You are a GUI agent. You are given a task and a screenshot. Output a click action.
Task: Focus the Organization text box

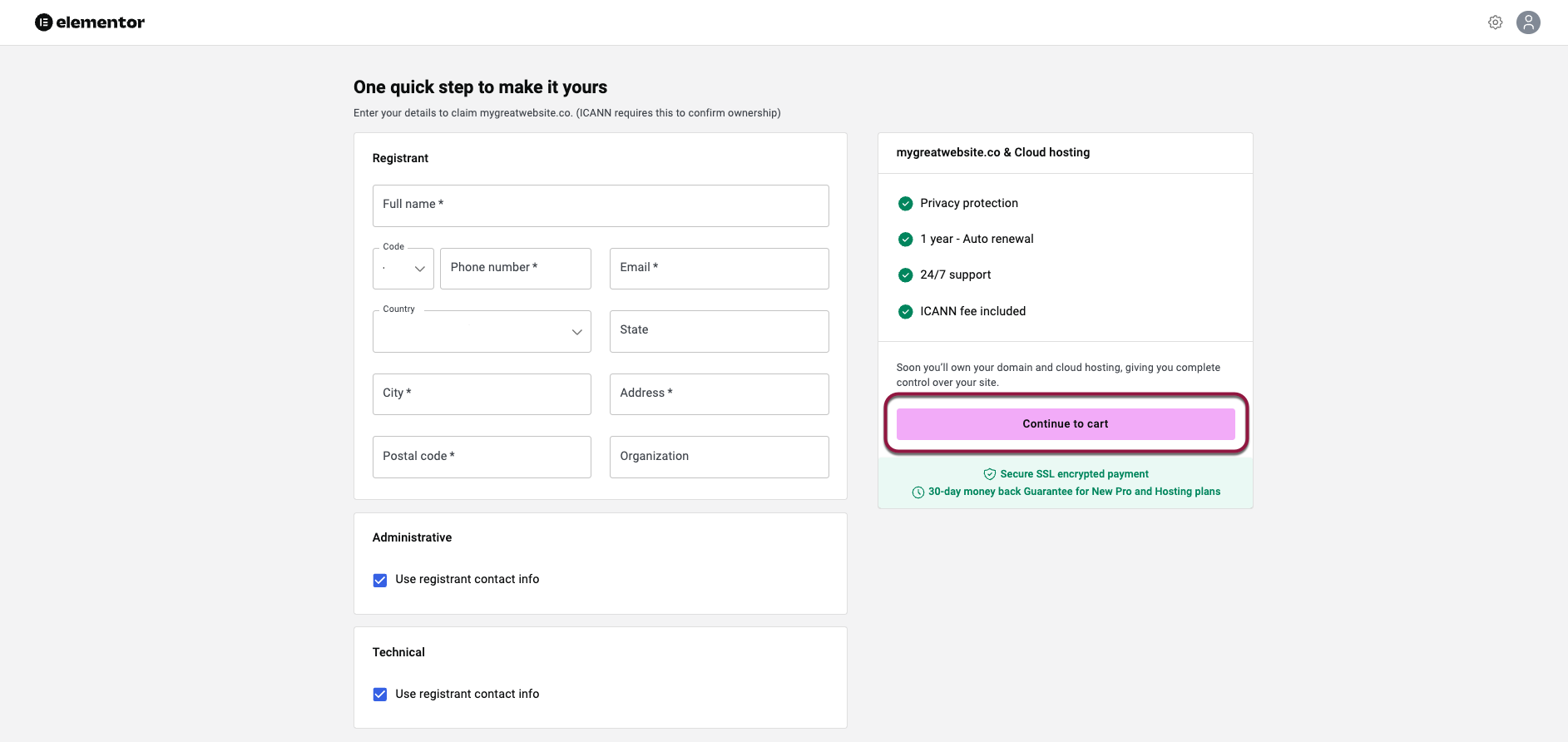pos(719,457)
